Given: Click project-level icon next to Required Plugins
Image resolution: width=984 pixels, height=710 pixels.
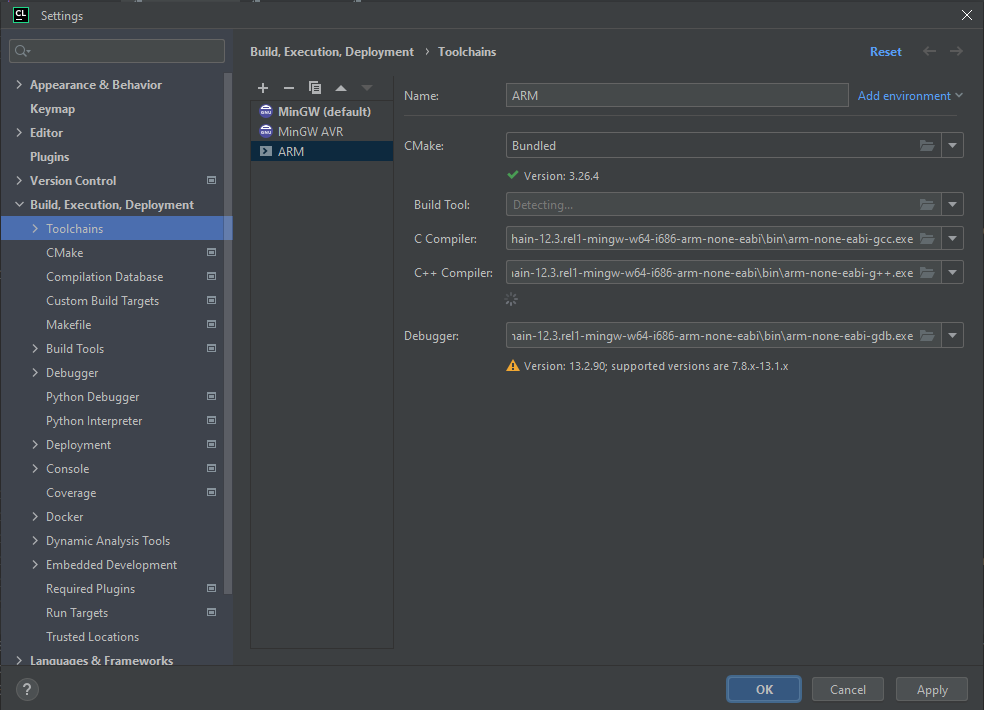Looking at the screenshot, I should 211,588.
